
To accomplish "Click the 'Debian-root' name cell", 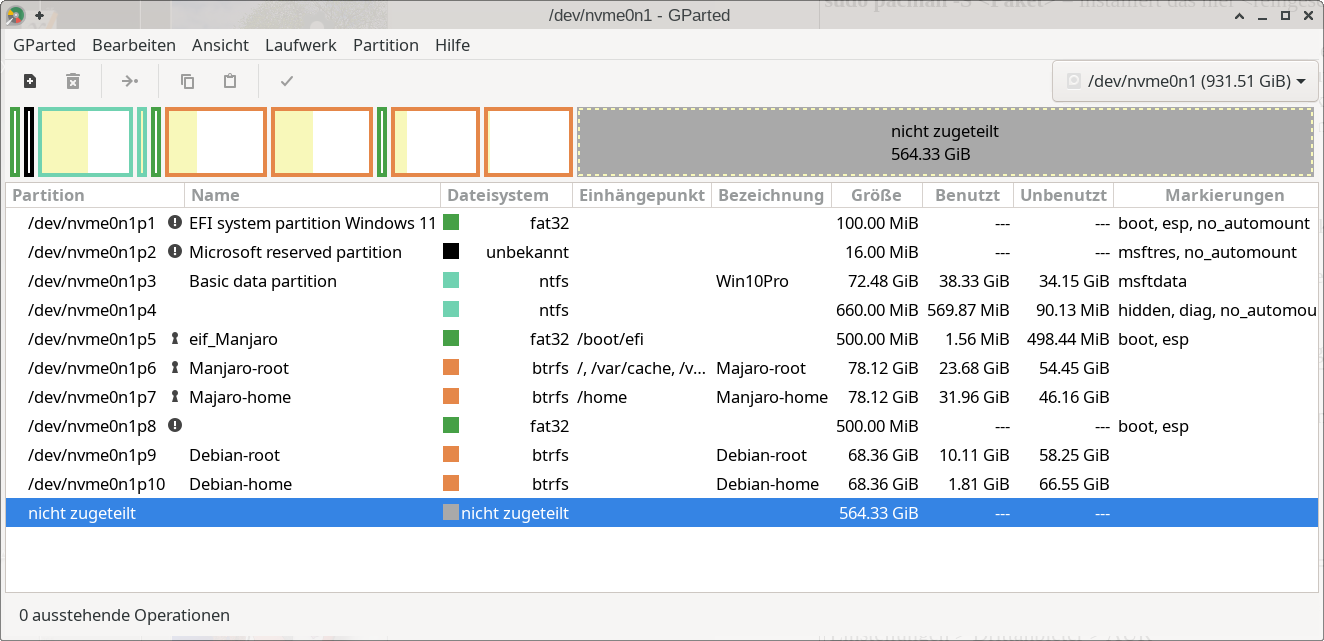I will (234, 455).
